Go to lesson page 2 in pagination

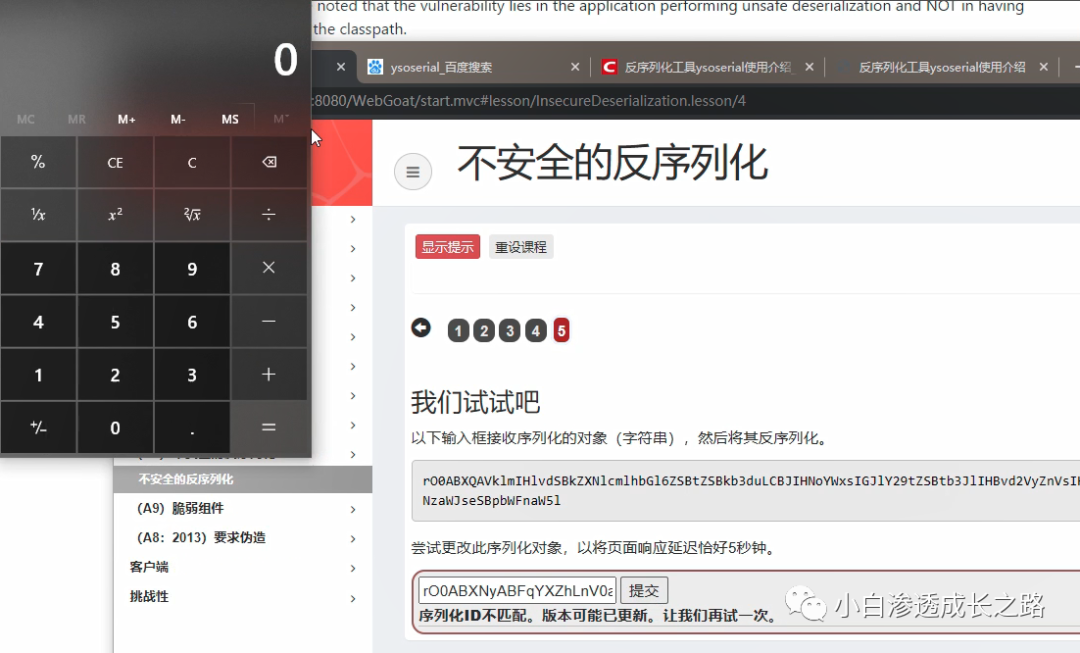pyautogui.click(x=484, y=330)
